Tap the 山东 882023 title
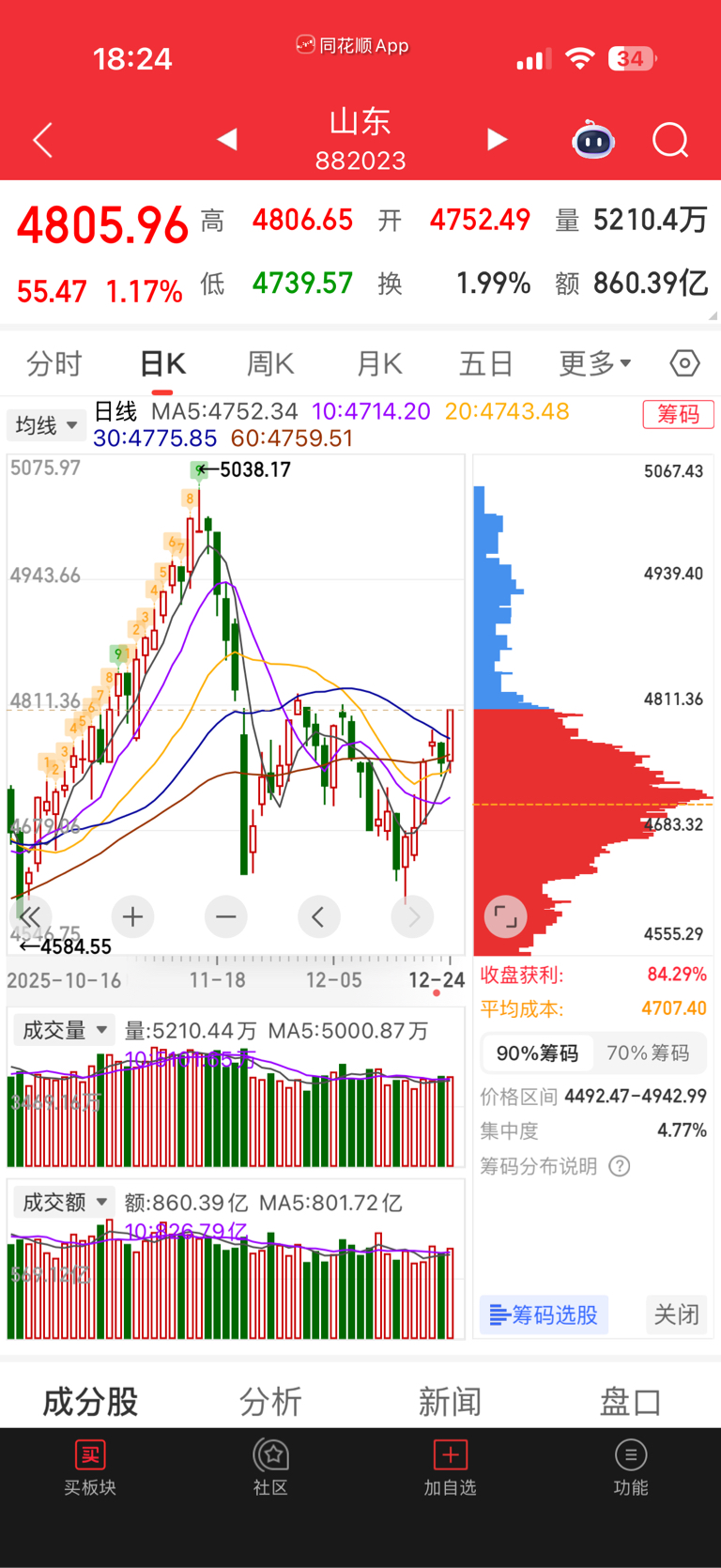Screen dimensions: 721x1568 (360, 140)
